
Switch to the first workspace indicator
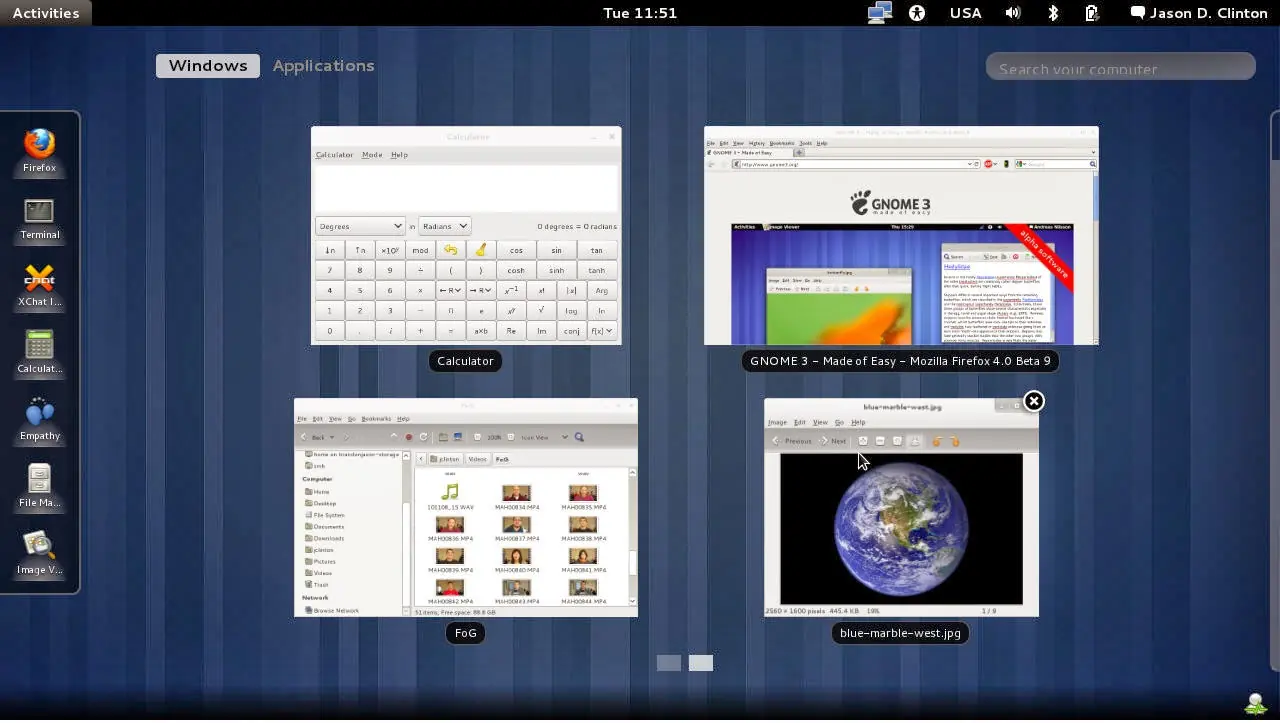click(x=669, y=663)
